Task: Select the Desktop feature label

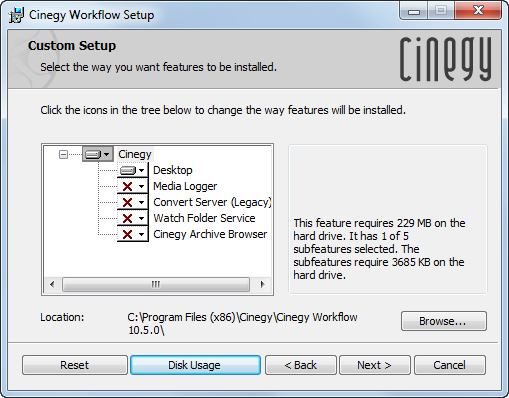Action: (x=173, y=170)
